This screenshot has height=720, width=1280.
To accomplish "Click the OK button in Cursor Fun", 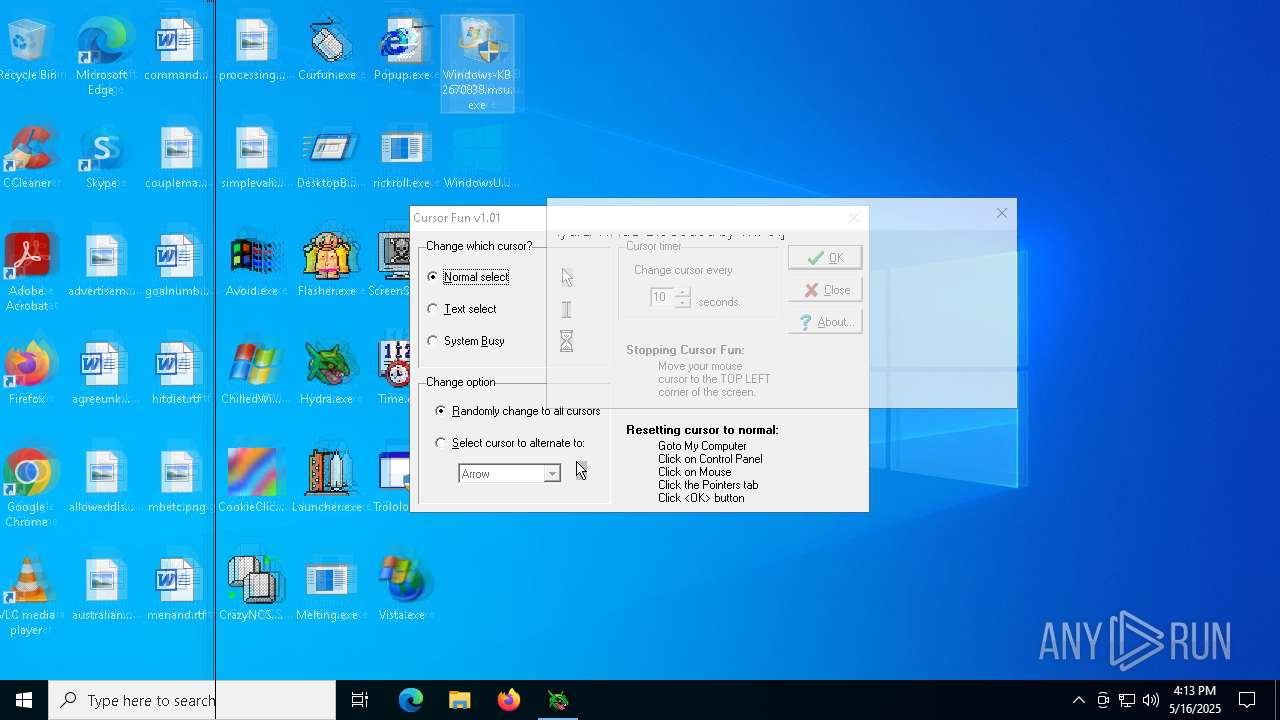I will coord(825,258).
